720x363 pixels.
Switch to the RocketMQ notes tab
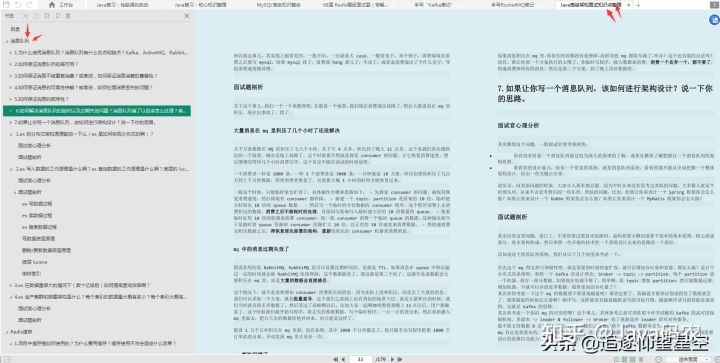point(511,5)
